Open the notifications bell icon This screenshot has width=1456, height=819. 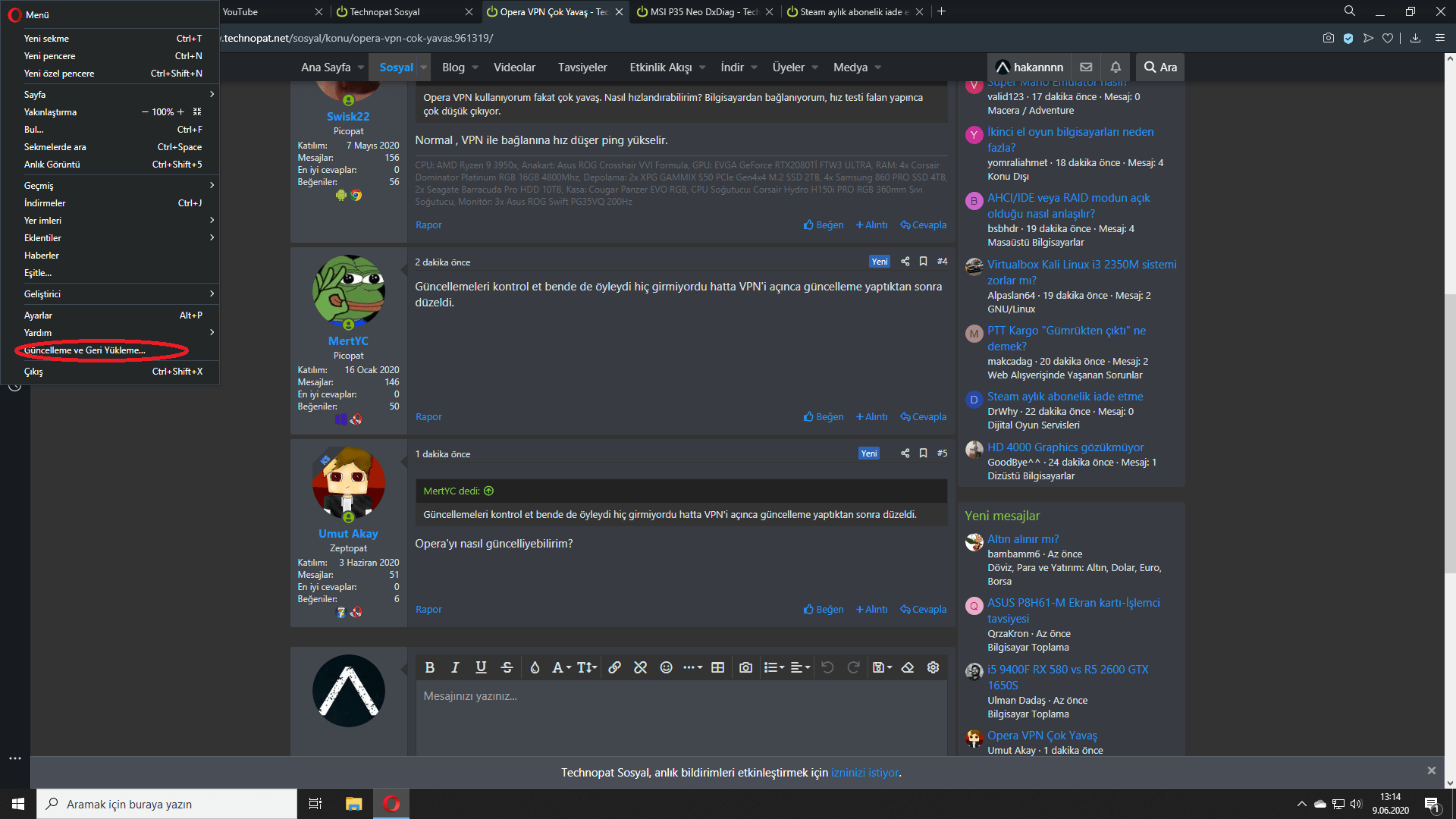point(1115,67)
